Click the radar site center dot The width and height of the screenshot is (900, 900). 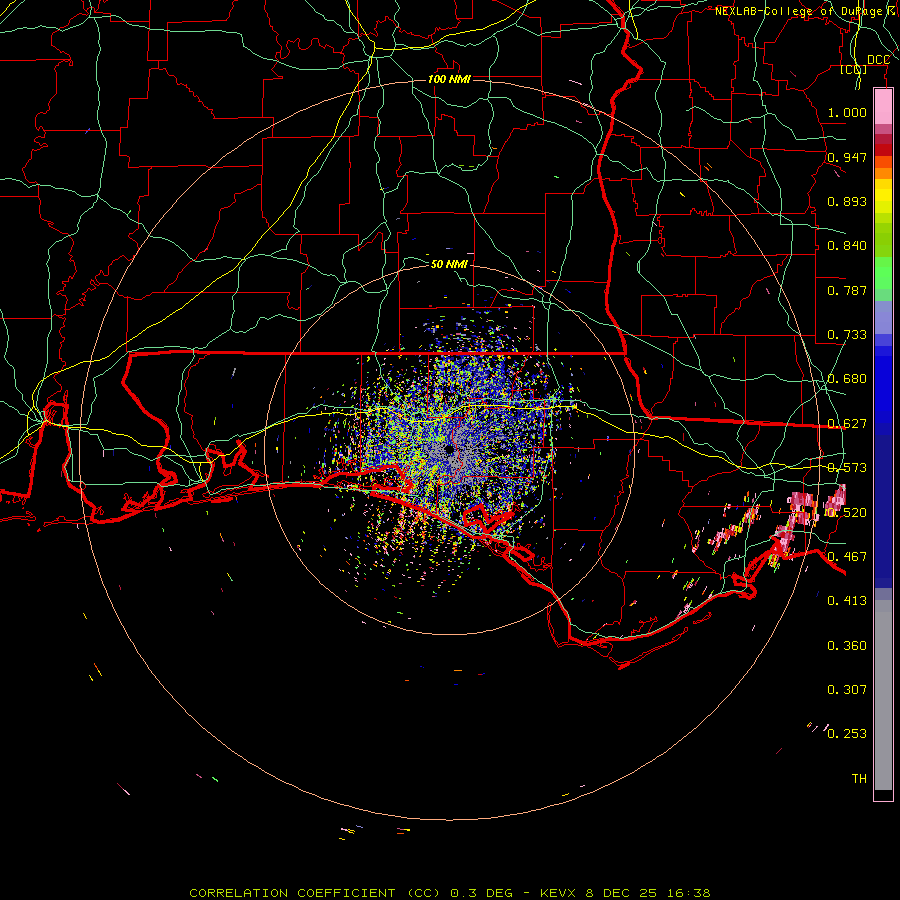[449, 450]
